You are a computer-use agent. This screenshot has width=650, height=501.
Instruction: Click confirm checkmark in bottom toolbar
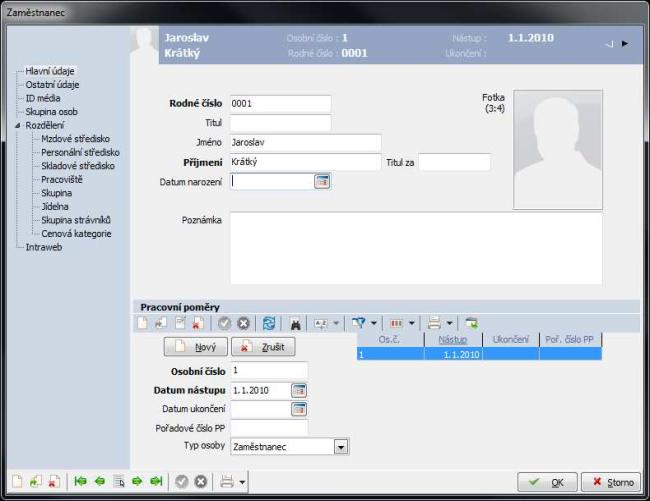pyautogui.click(x=182, y=482)
